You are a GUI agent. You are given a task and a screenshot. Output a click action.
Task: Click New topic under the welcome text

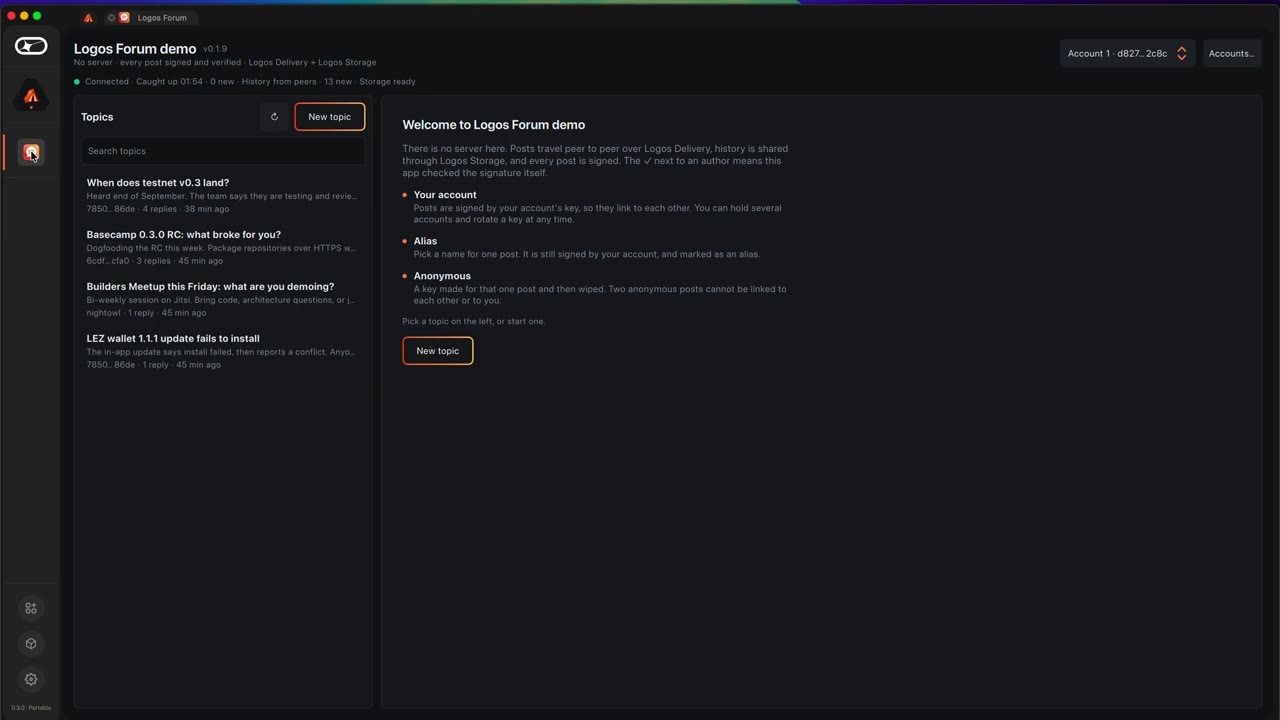(x=437, y=351)
